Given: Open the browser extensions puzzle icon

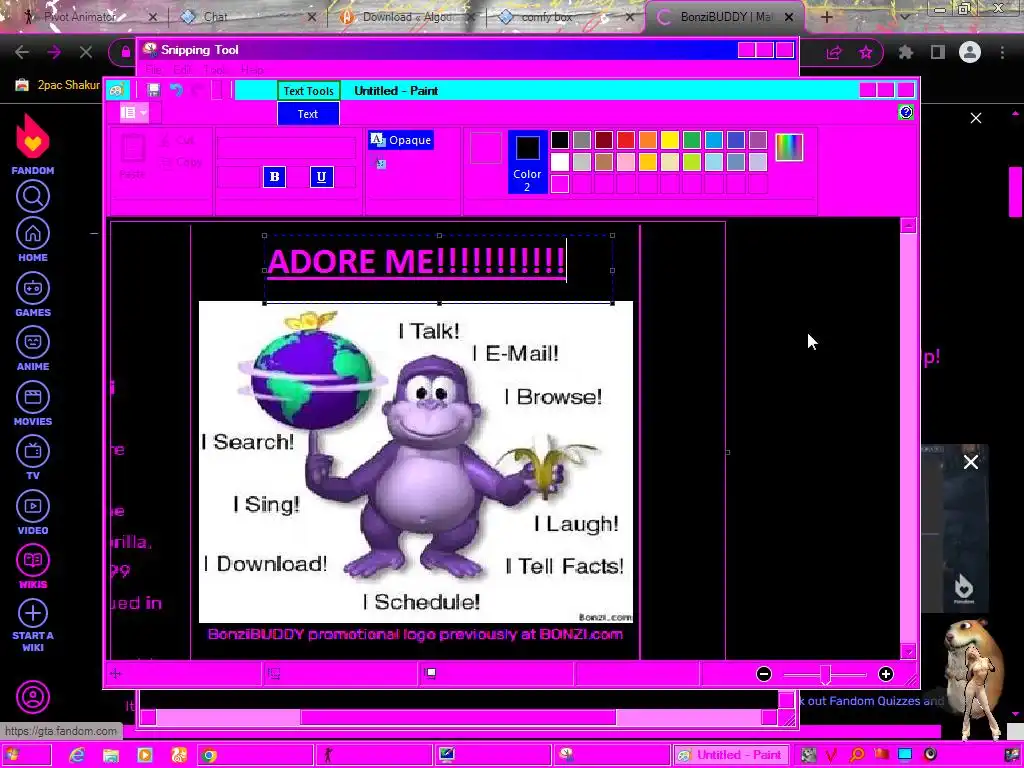Looking at the screenshot, I should 906,52.
